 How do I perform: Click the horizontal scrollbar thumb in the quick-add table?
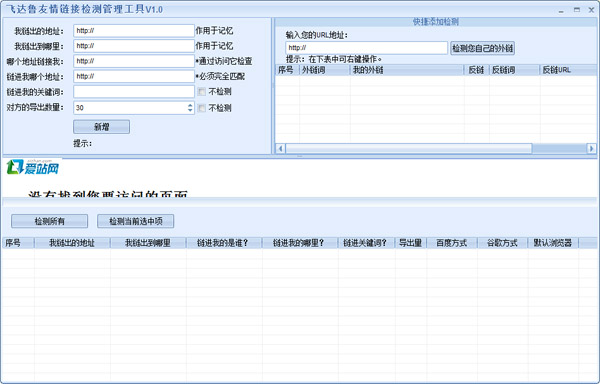409,148
